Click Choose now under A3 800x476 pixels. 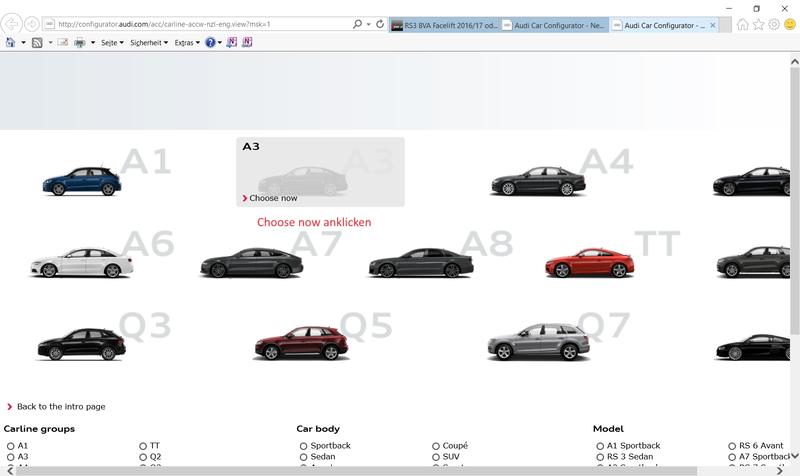point(273,198)
